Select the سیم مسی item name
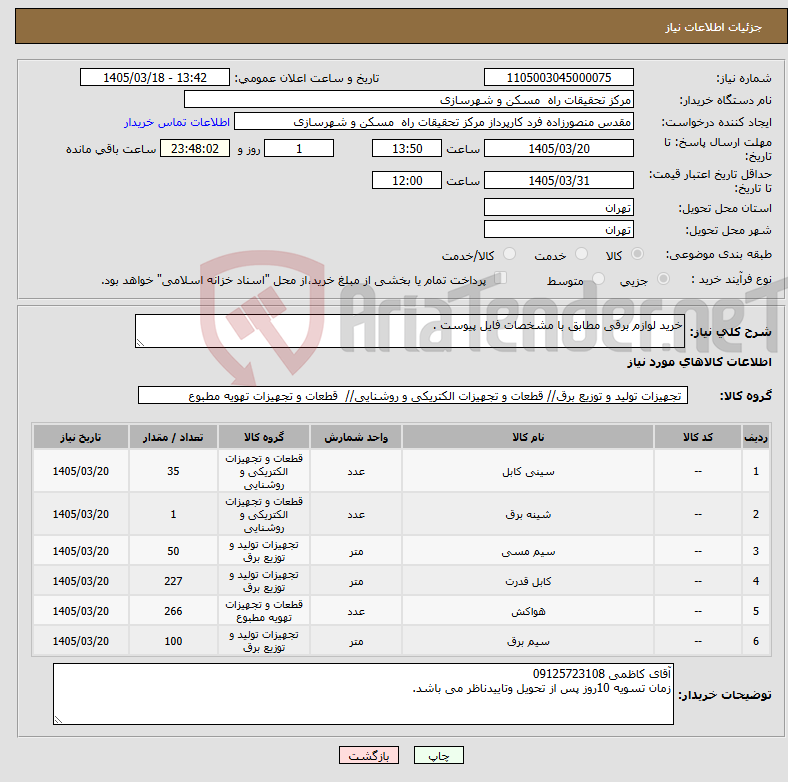 (528, 551)
